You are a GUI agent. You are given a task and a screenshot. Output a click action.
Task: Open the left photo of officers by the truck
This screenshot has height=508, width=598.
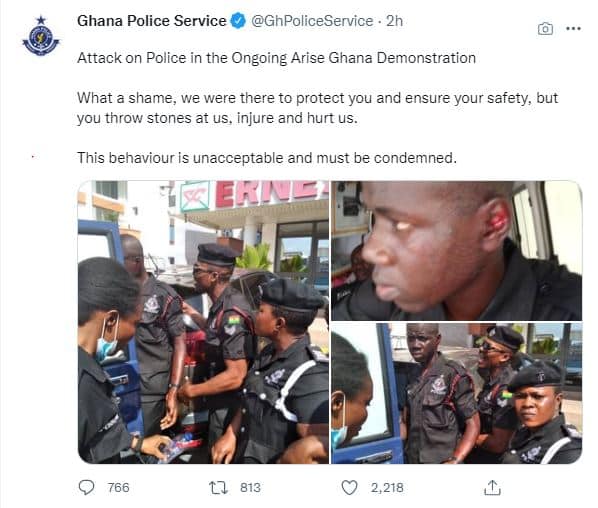(203, 322)
